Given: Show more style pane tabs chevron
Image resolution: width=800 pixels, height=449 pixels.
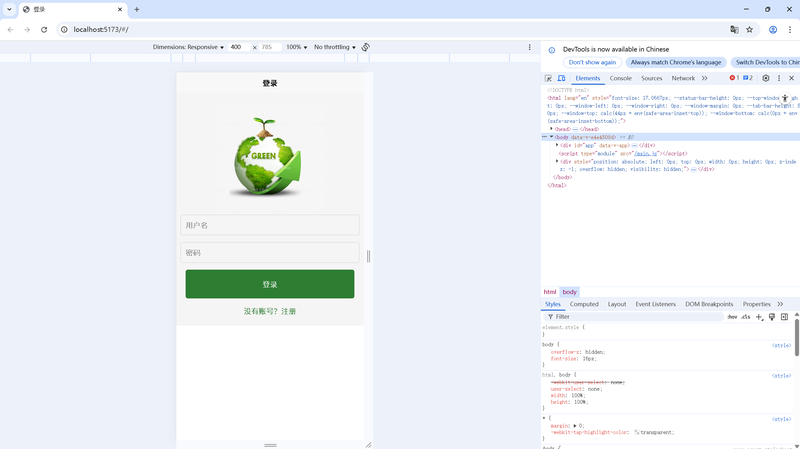Looking at the screenshot, I should pos(780,304).
